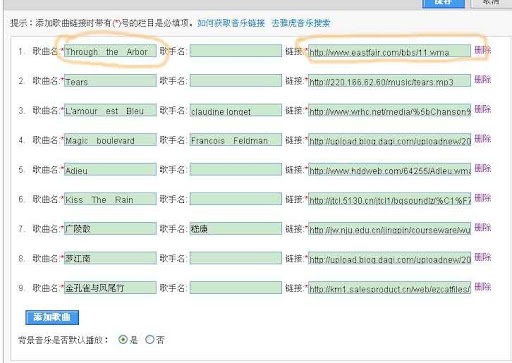The height and width of the screenshot is (363, 512).
Task: Click the 添加歌曲 button
Action: [x=52, y=317]
